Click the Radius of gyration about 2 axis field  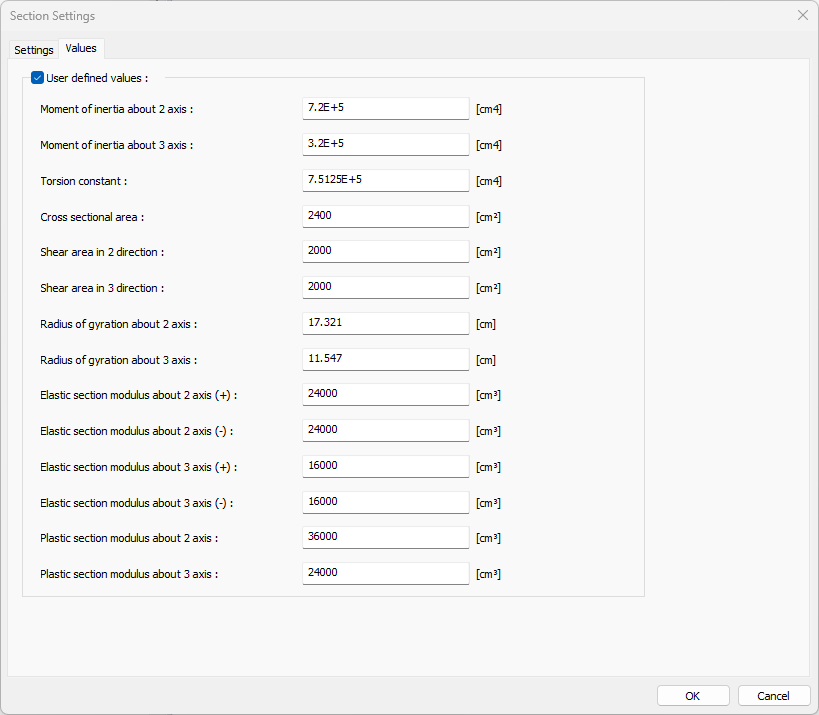click(385, 323)
